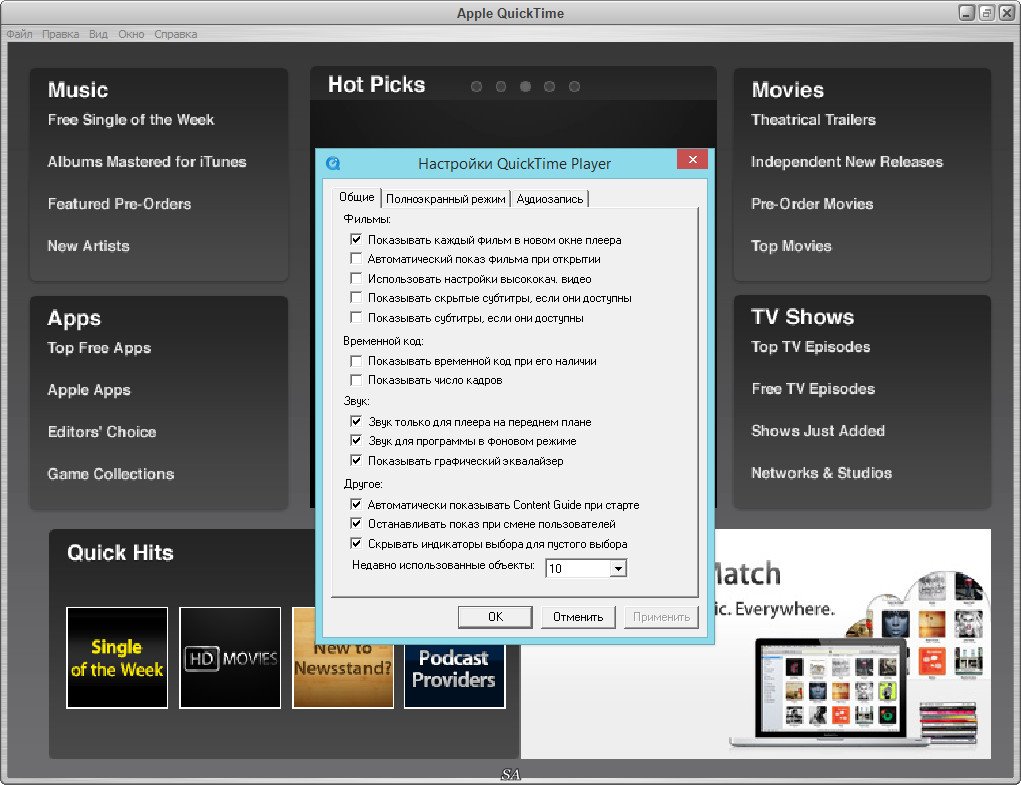Image resolution: width=1021 pixels, height=785 pixels.
Task: Select the first Hot Picks page dot
Action: pos(476,87)
